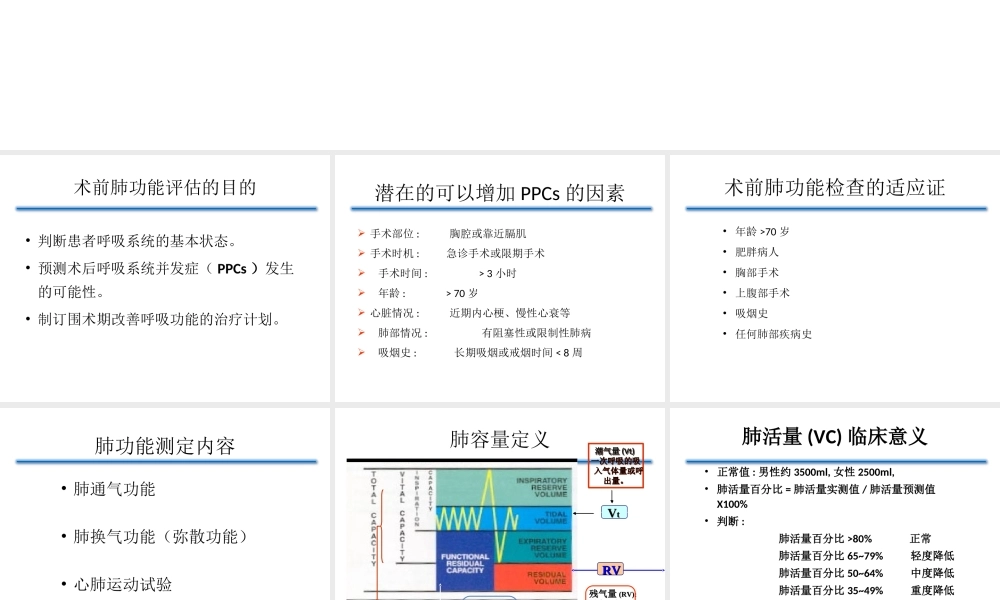Click the 残气量 (RV) annotation box
Viewport: 1000px width, 600px height.
tap(611, 593)
